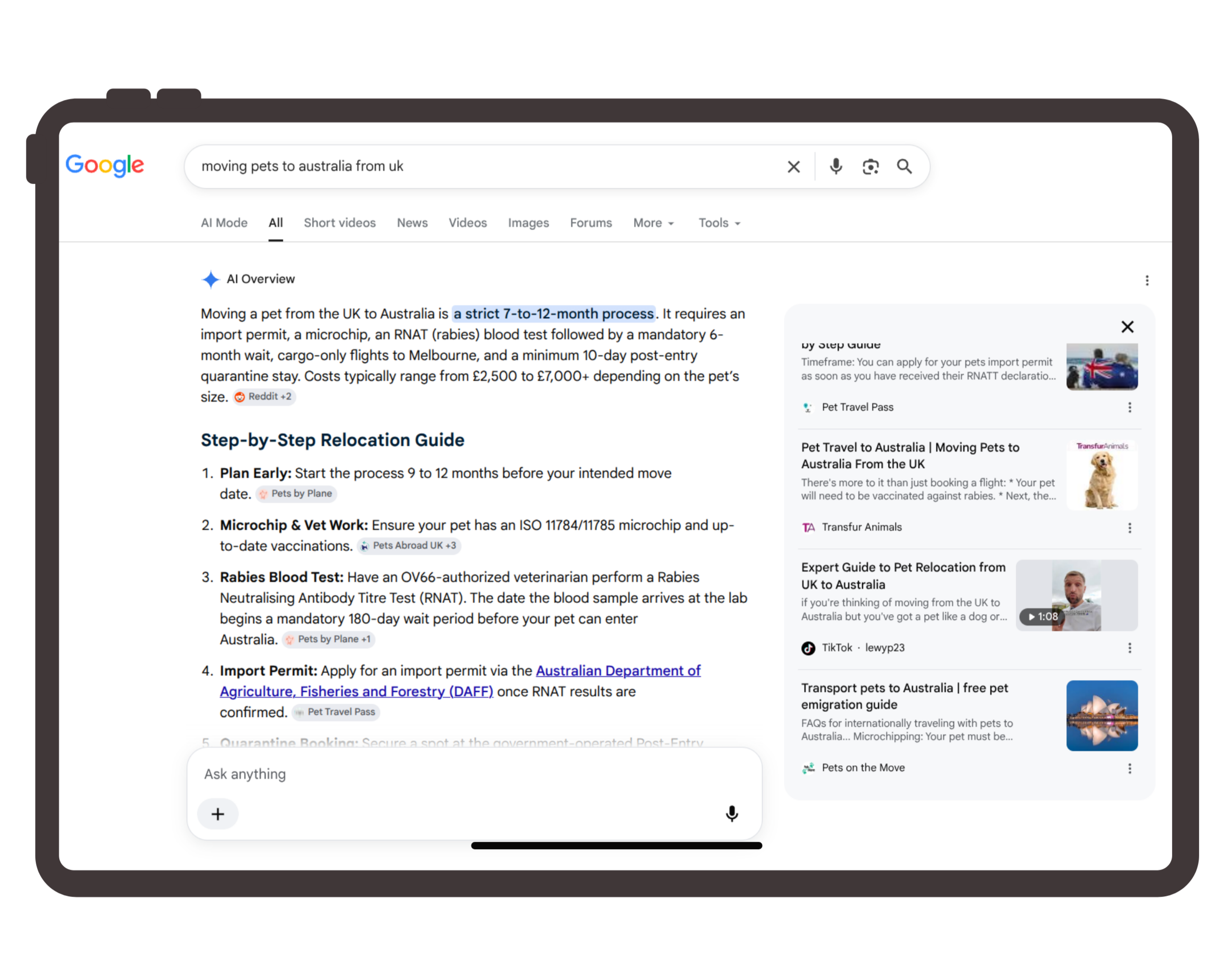This screenshot has height=980, width=1225.
Task: Expand the Tools dropdown
Action: click(719, 222)
